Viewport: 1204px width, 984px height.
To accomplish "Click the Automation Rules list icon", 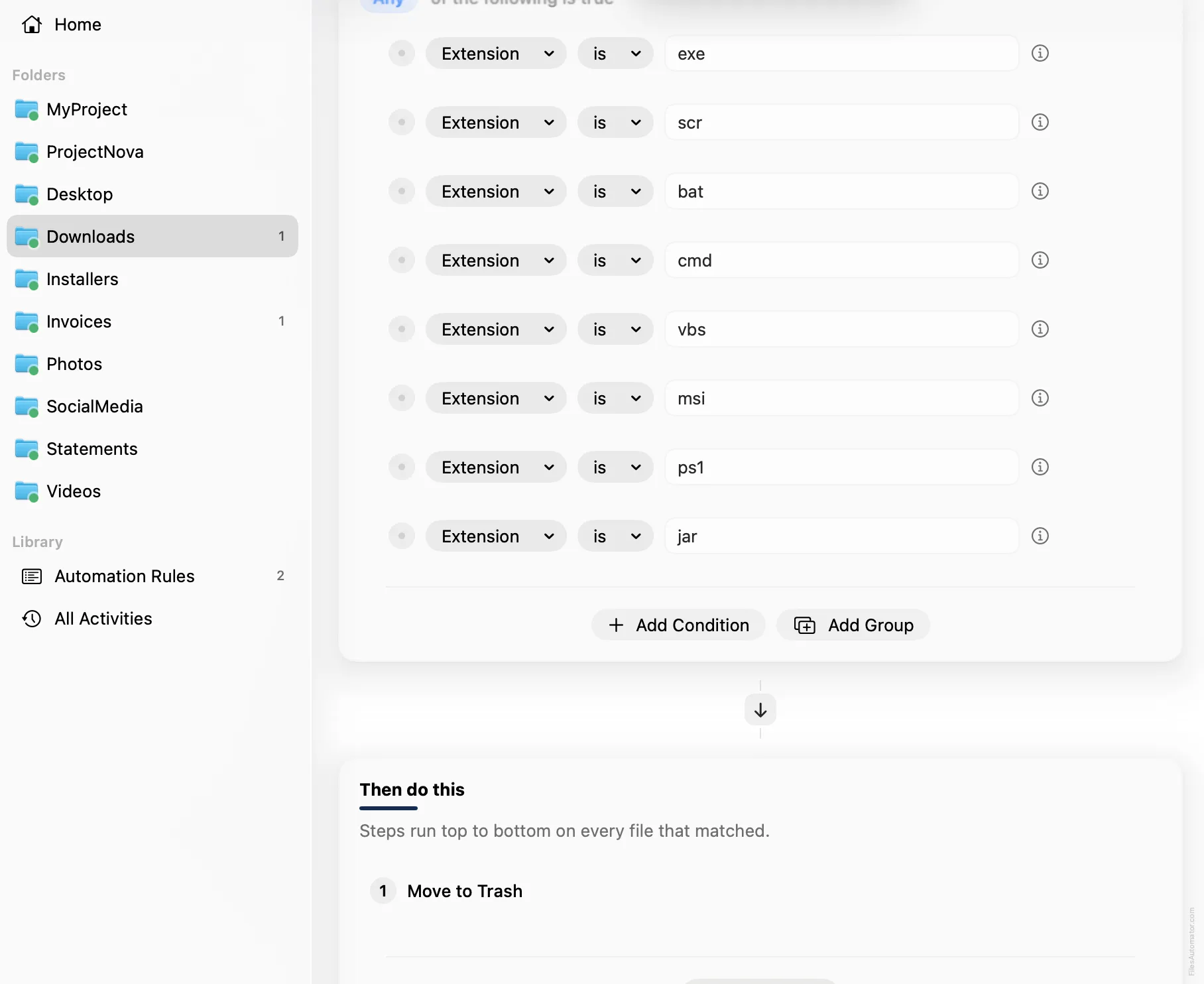I will click(32, 576).
